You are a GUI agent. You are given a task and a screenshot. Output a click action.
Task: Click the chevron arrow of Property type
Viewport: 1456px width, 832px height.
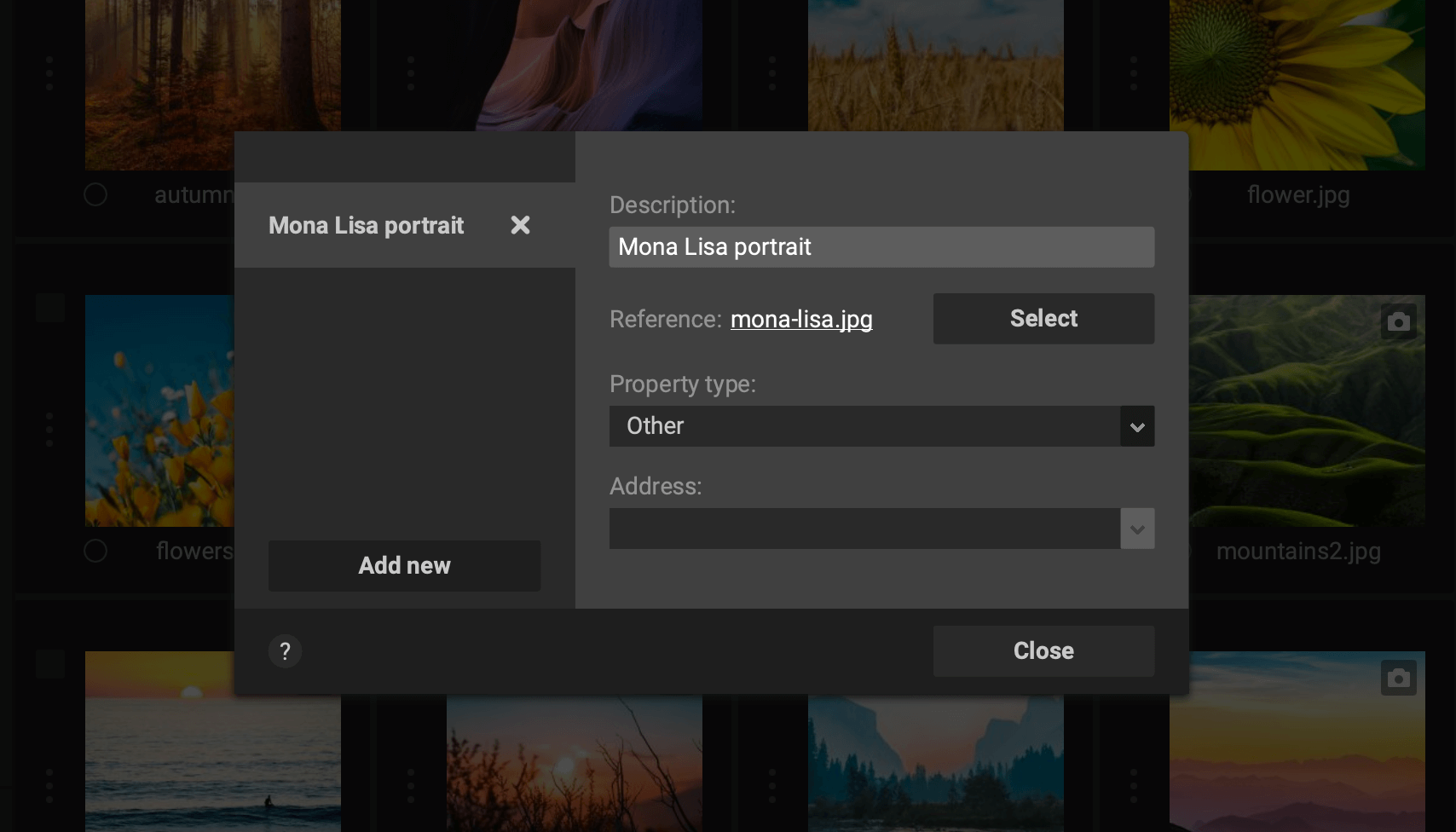pyautogui.click(x=1137, y=426)
